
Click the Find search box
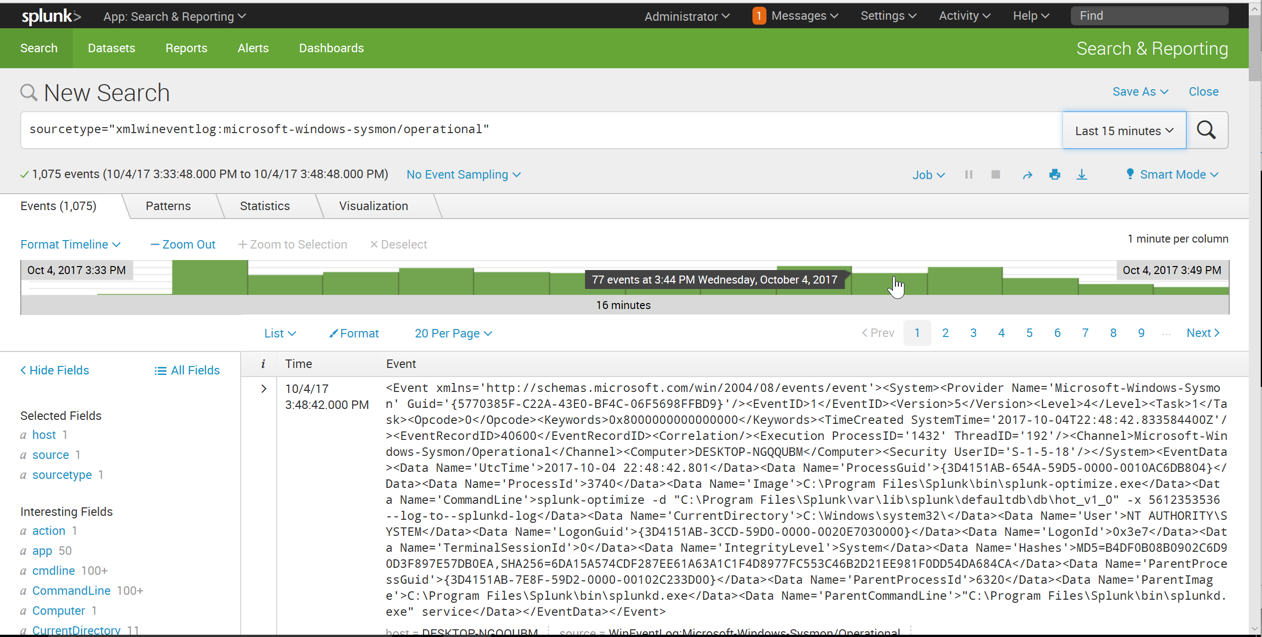1149,16
